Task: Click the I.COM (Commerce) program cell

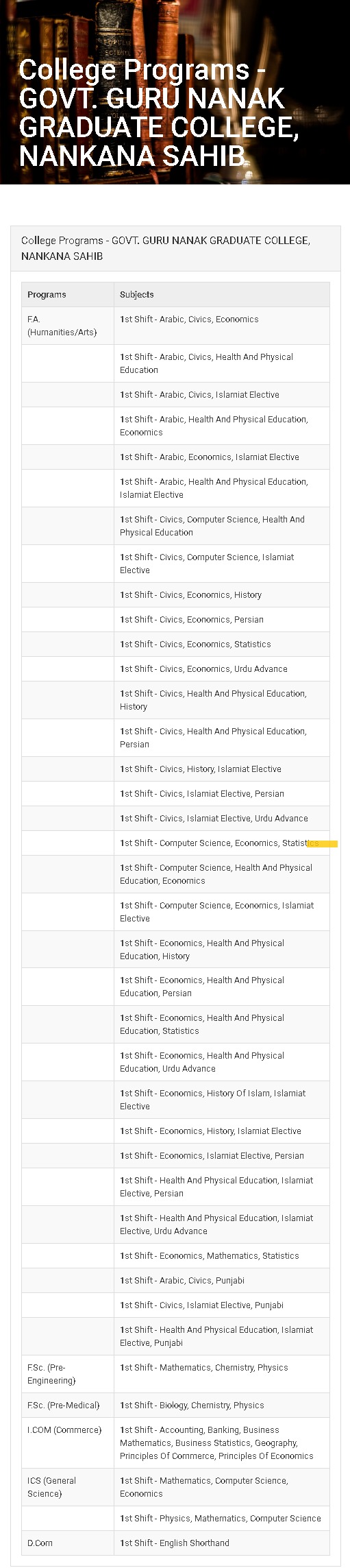Action: tap(68, 1443)
